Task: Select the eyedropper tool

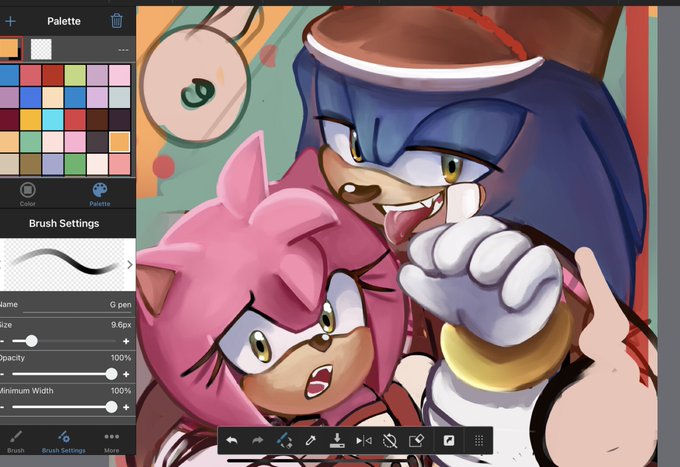Action: (311, 441)
